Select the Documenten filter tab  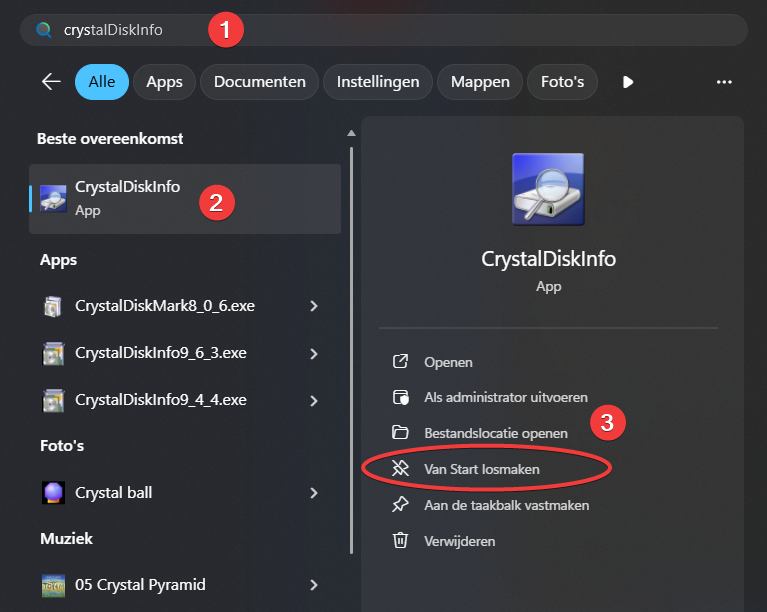tap(260, 82)
